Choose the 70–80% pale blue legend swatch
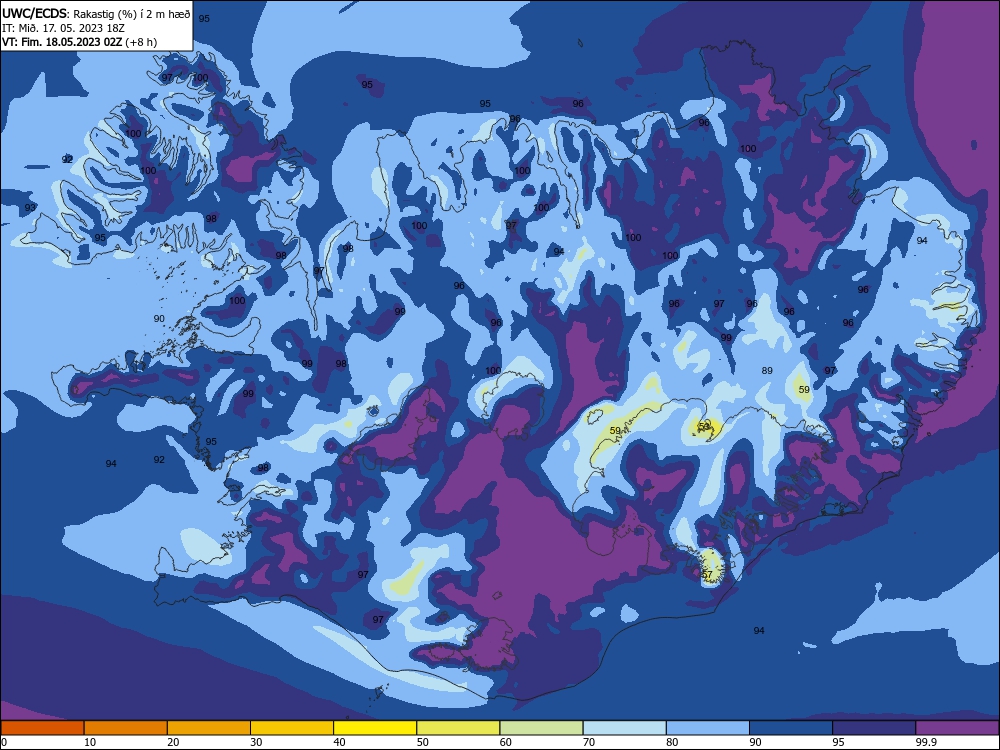 pos(625,728)
